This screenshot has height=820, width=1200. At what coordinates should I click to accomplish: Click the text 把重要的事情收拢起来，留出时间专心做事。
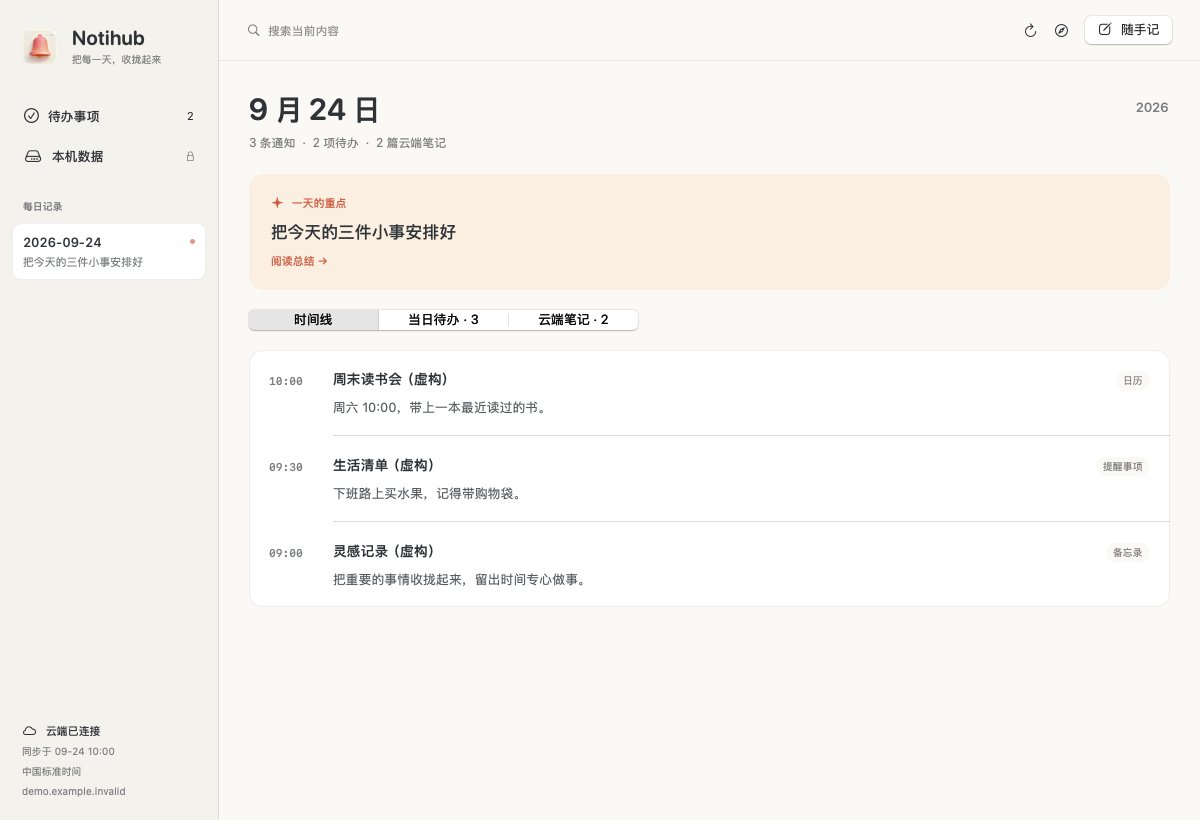pos(459,580)
